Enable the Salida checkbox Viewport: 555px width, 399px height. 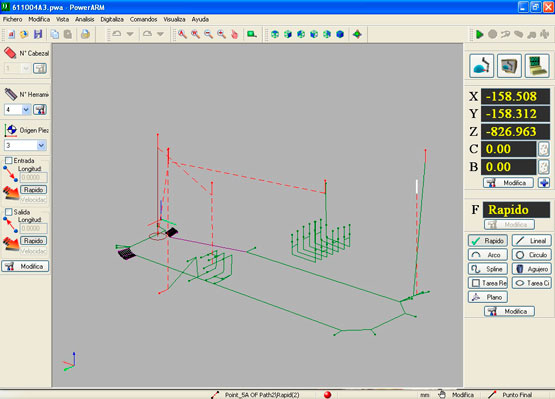click(x=8, y=212)
